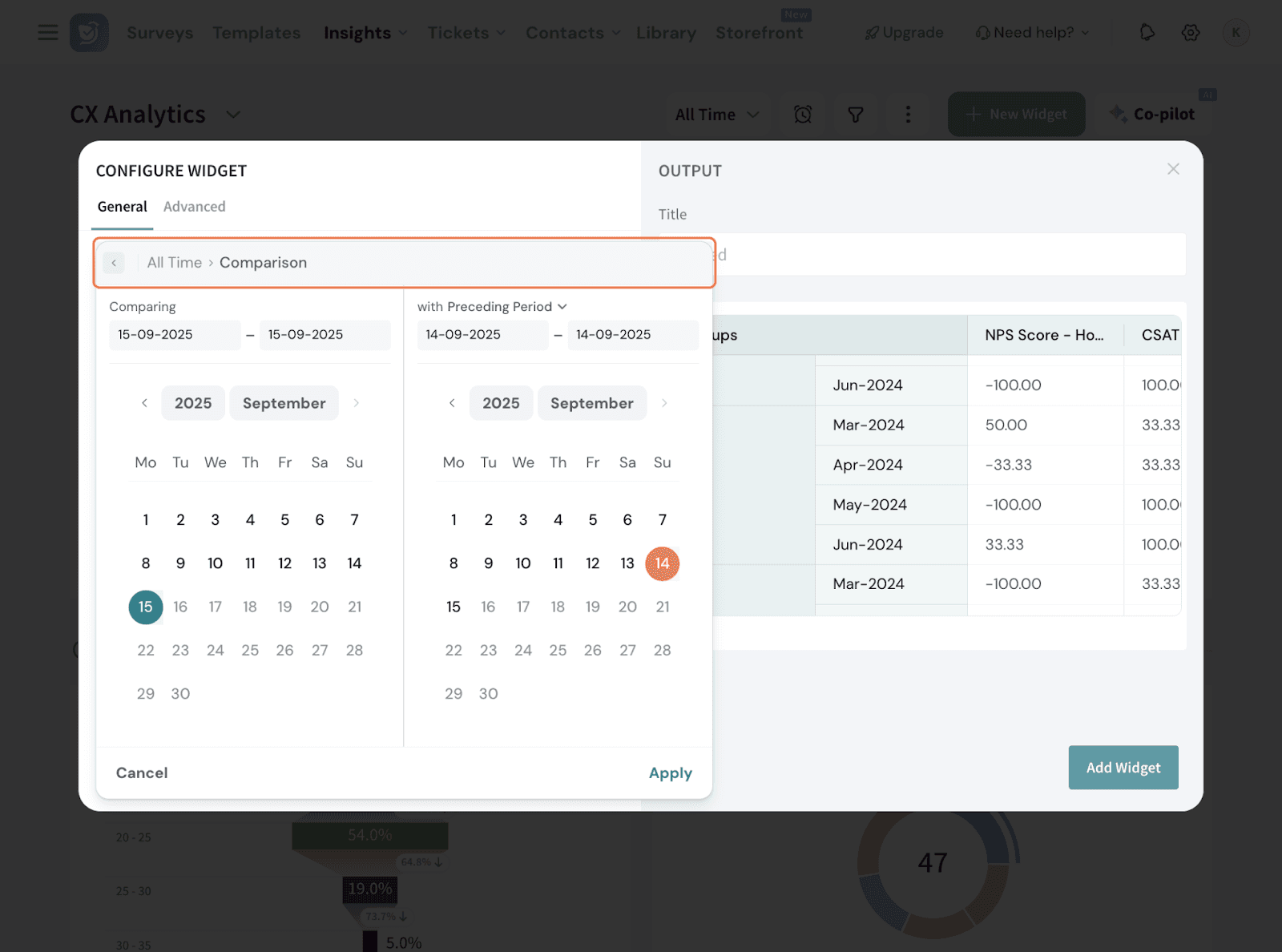Cancel the date comparison picker
The width and height of the screenshot is (1282, 952).
[142, 773]
